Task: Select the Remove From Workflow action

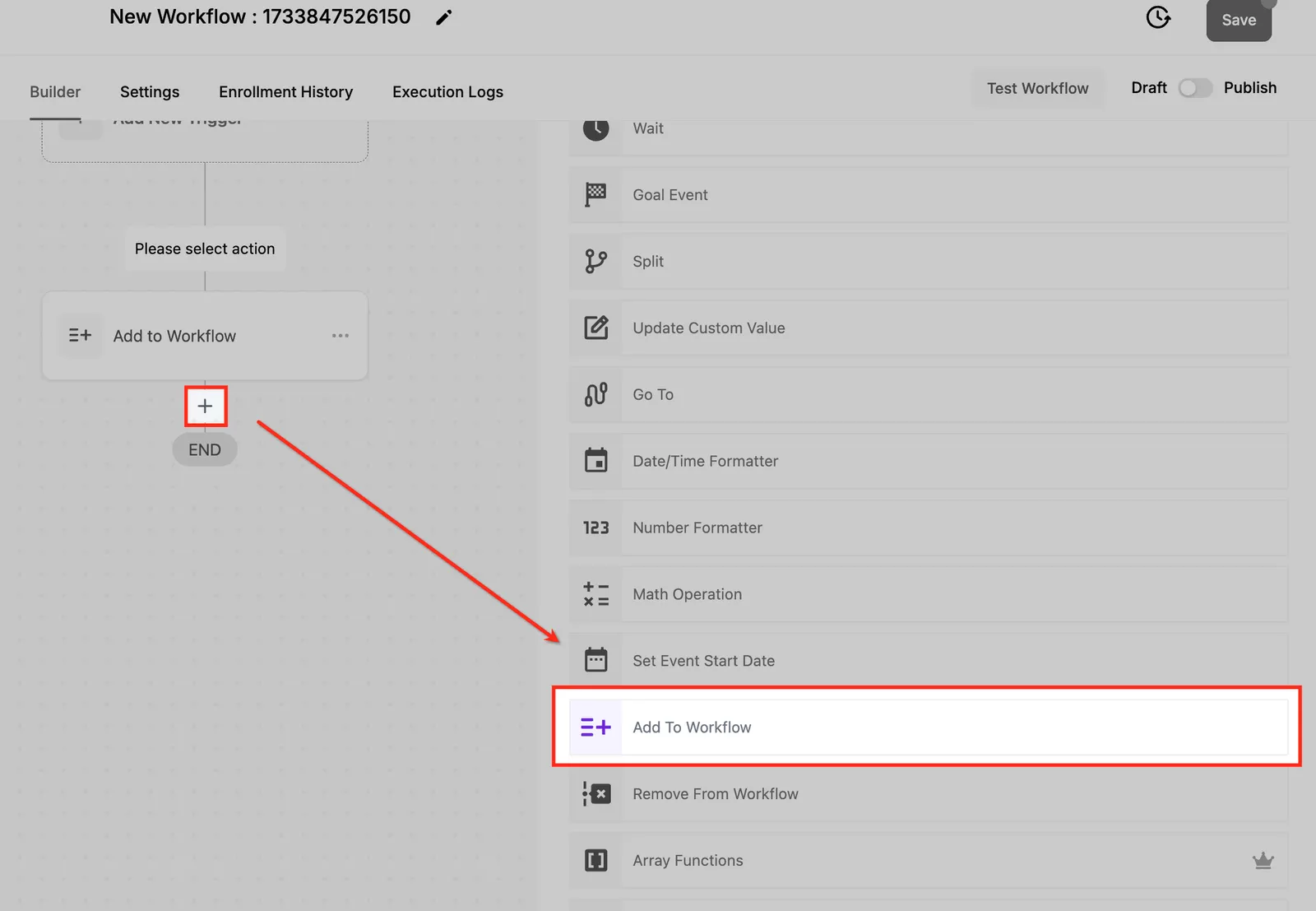Action: (x=929, y=794)
